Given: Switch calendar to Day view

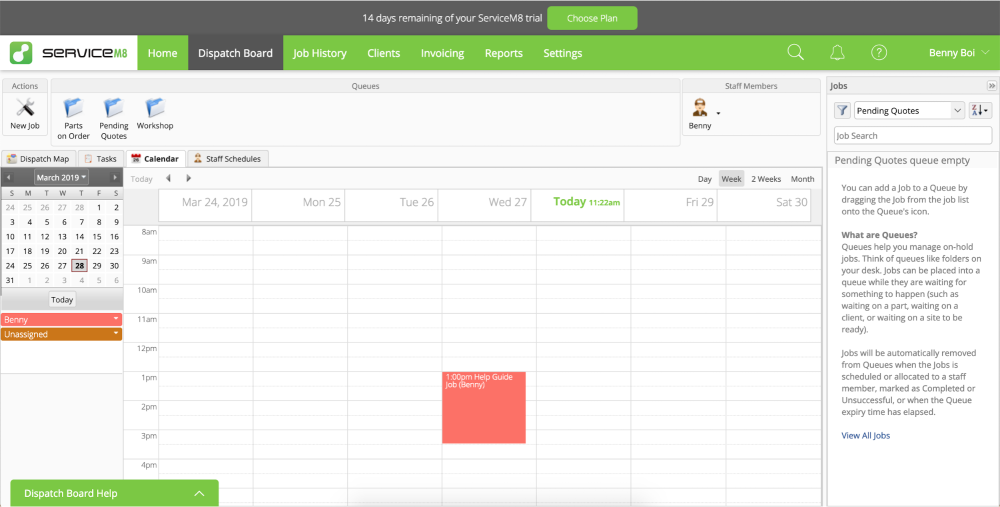Looking at the screenshot, I should click(705, 179).
